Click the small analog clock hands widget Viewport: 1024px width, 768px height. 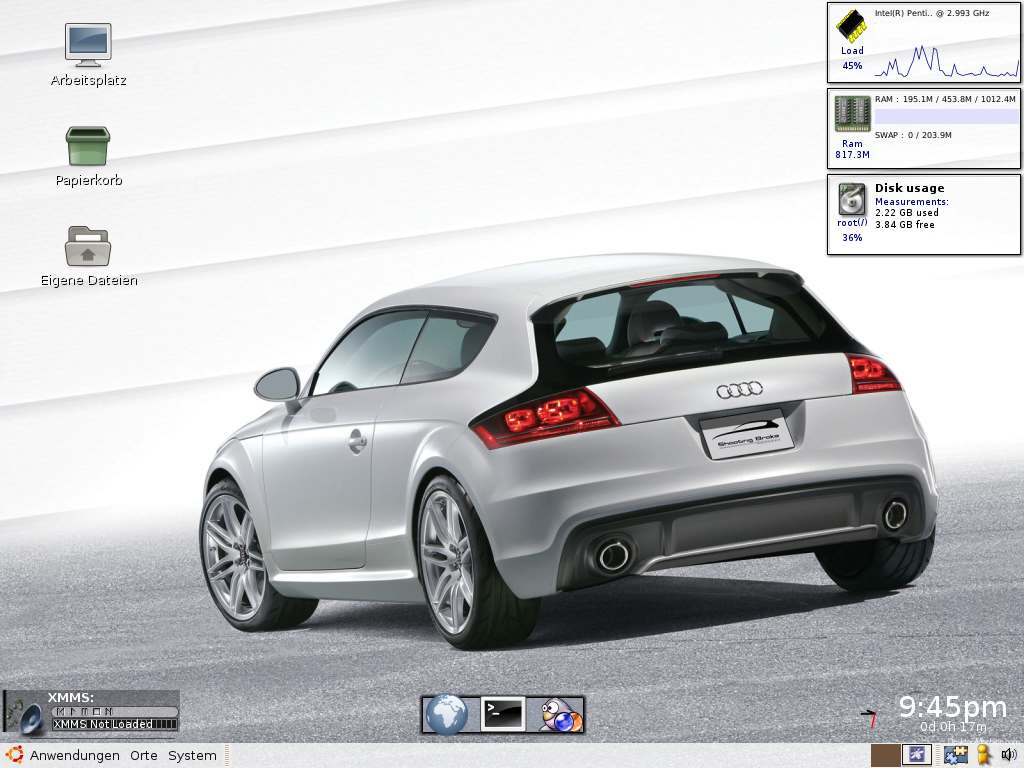[x=870, y=717]
